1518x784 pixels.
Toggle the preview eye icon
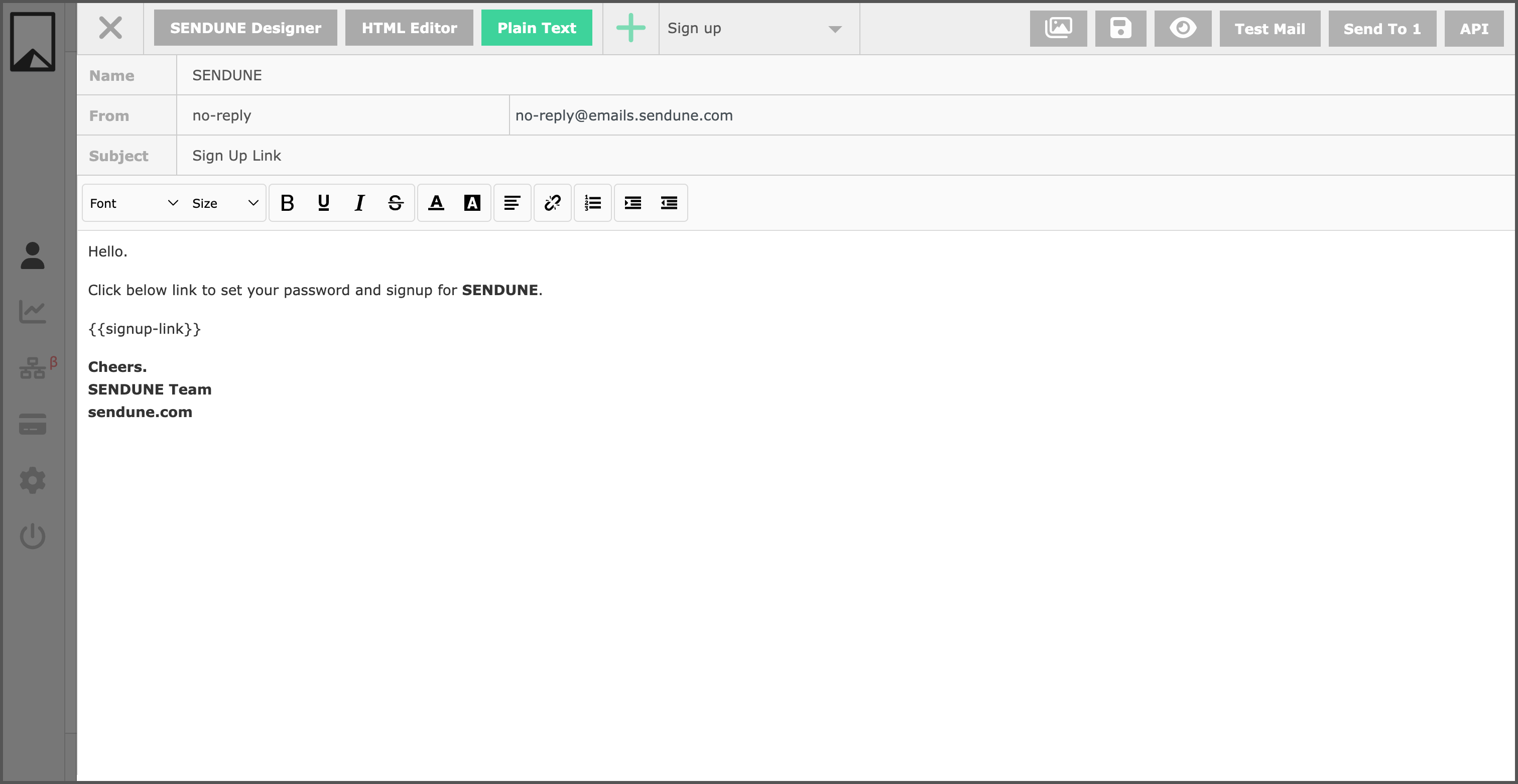point(1182,28)
